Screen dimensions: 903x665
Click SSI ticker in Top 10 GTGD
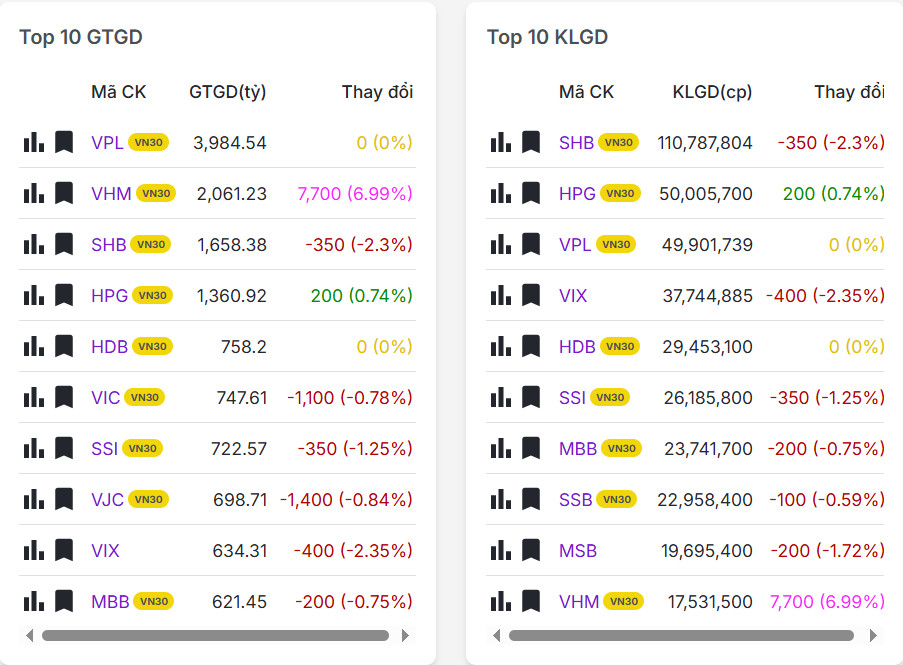(x=104, y=449)
